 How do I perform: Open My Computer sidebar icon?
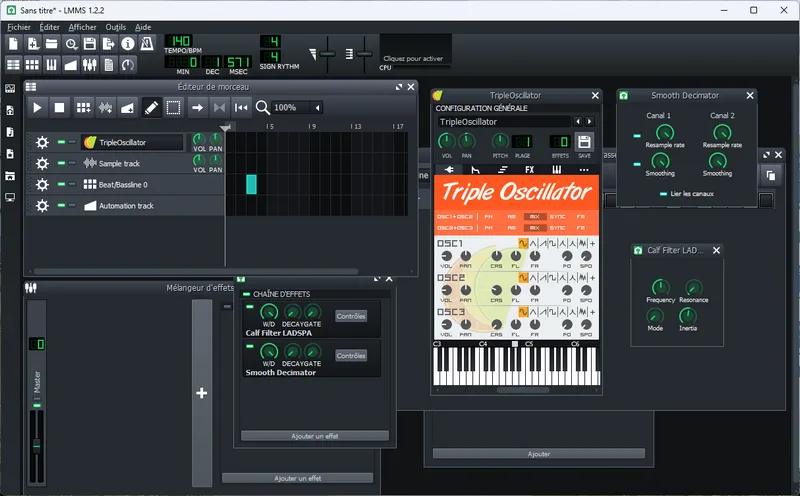pos(10,197)
